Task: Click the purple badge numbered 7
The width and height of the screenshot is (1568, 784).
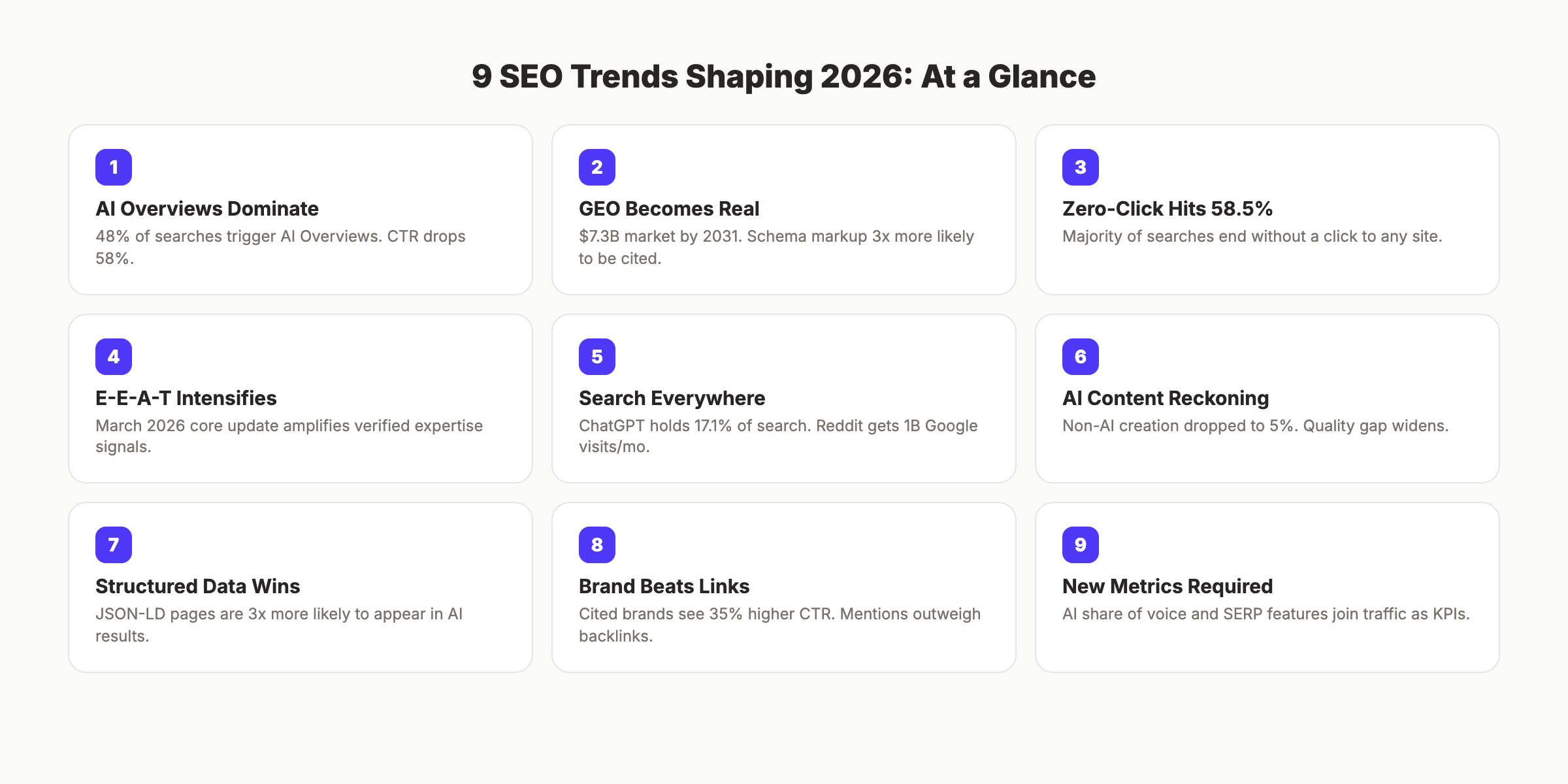Action: (x=114, y=544)
